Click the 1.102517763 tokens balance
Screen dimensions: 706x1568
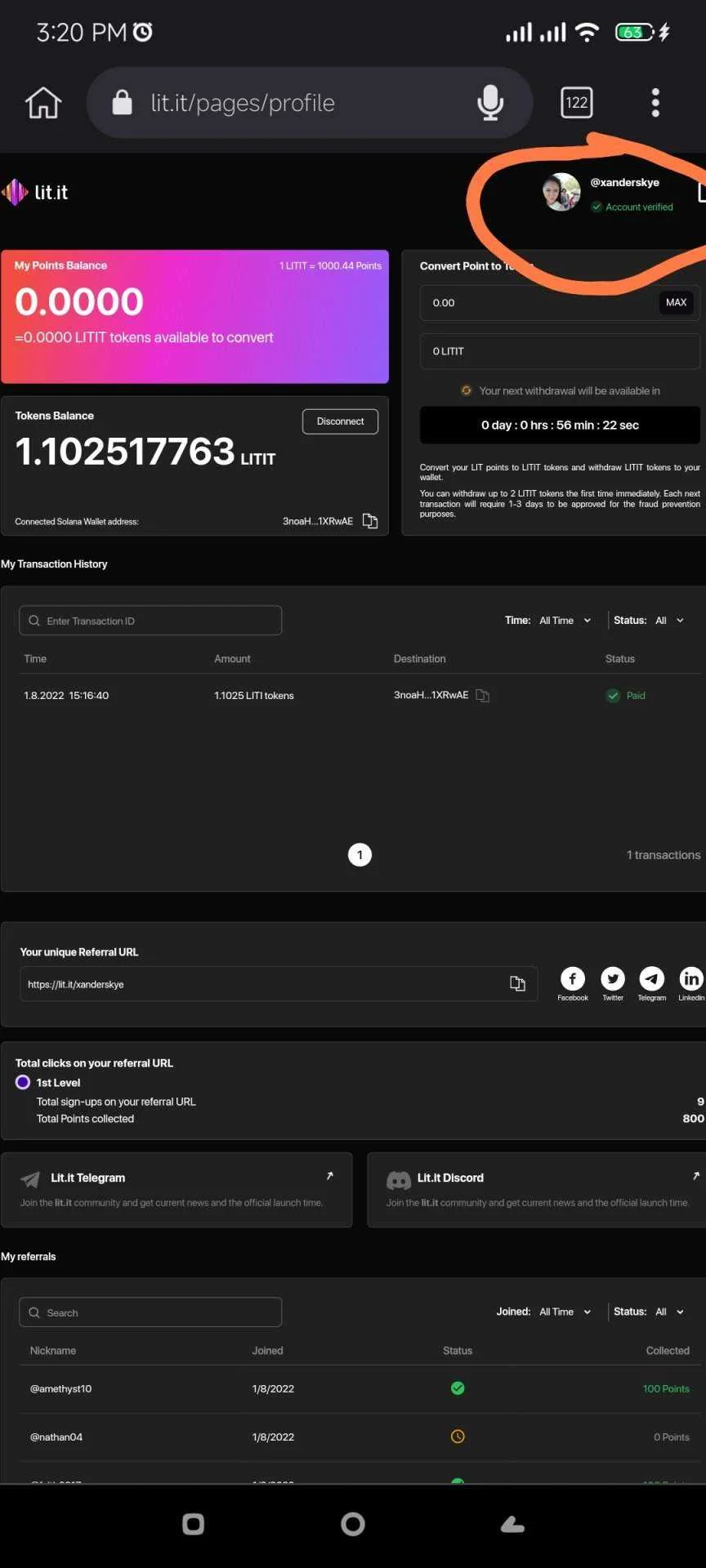pyautogui.click(x=145, y=452)
